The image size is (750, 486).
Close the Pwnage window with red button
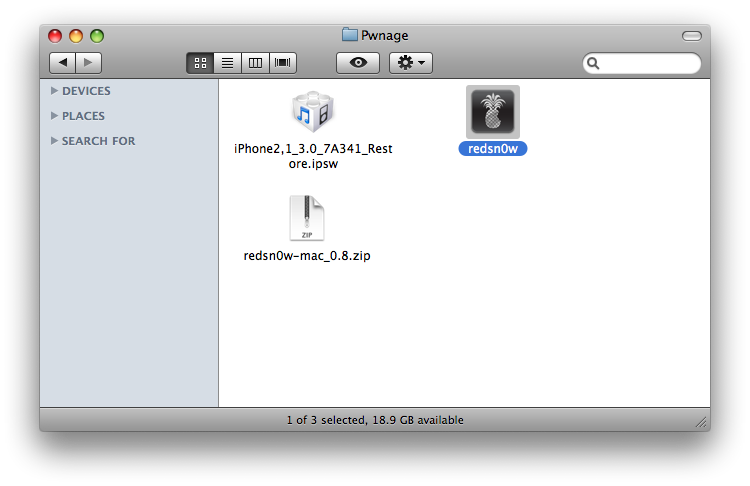click(55, 36)
